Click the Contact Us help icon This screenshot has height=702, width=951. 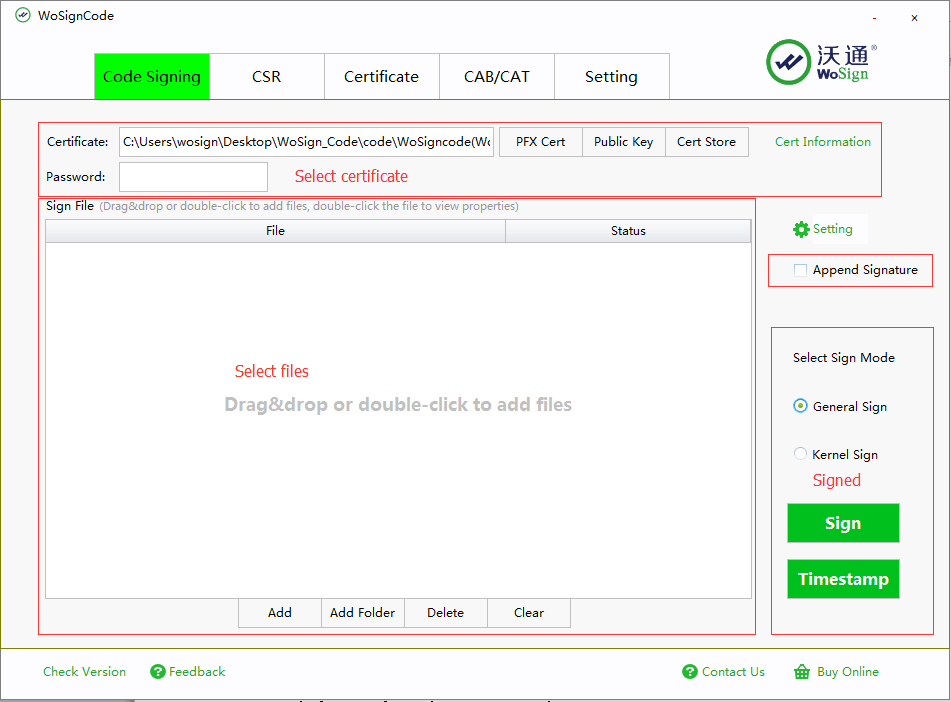[690, 672]
